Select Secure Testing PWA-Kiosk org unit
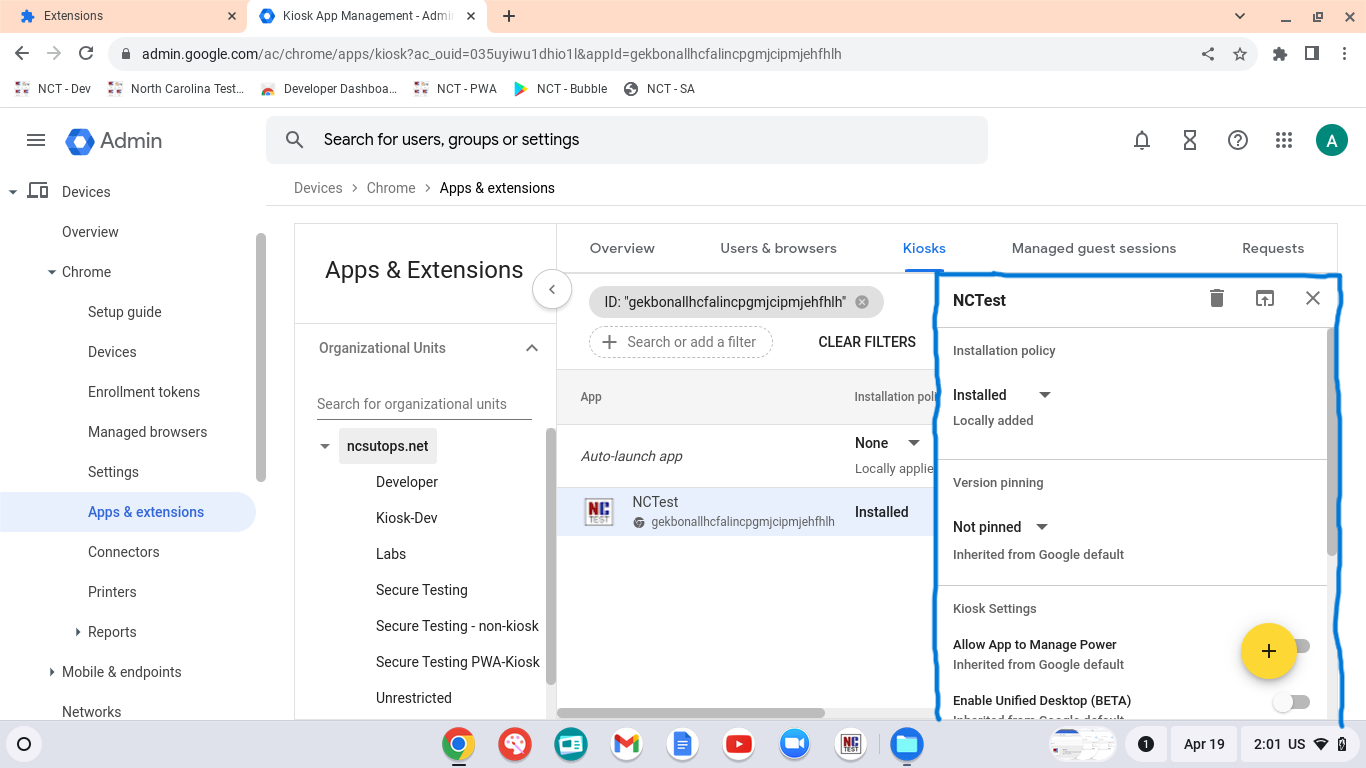Viewport: 1366px width, 768px height. [458, 662]
